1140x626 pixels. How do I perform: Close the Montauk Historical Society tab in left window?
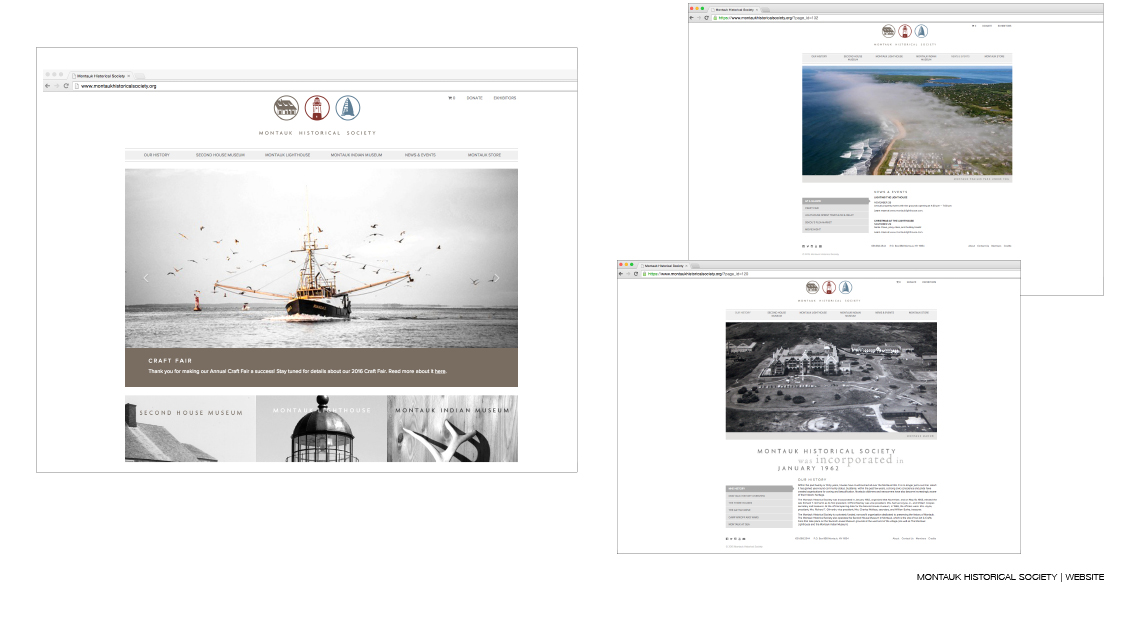[129, 76]
